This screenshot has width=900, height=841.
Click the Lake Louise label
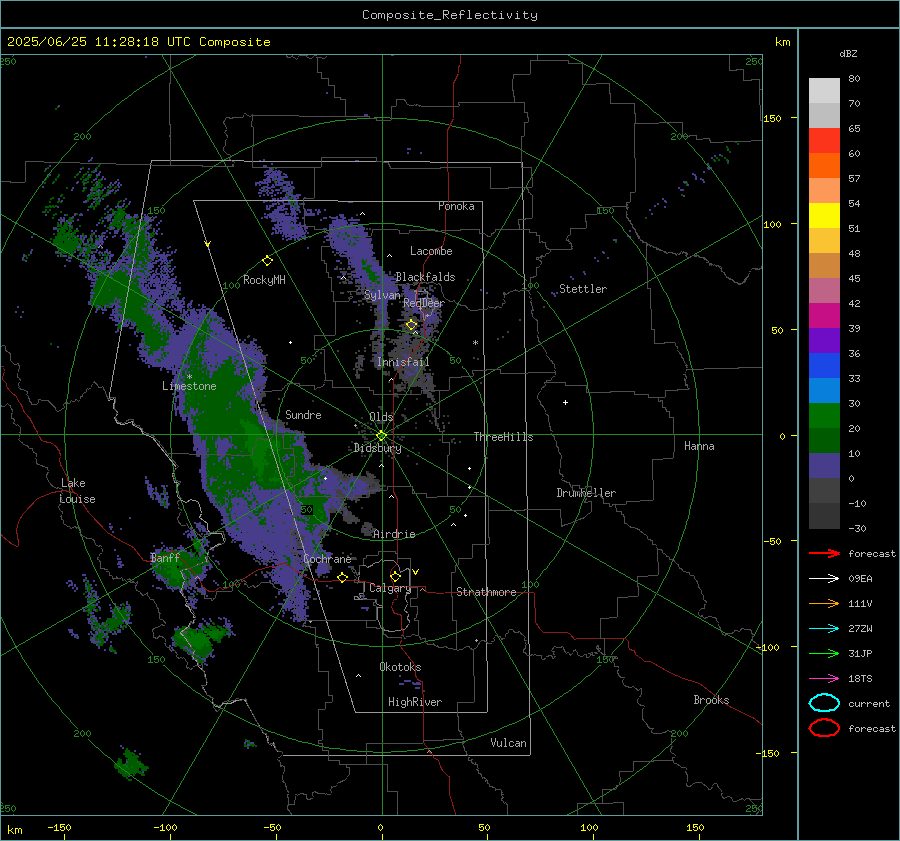coord(77,491)
